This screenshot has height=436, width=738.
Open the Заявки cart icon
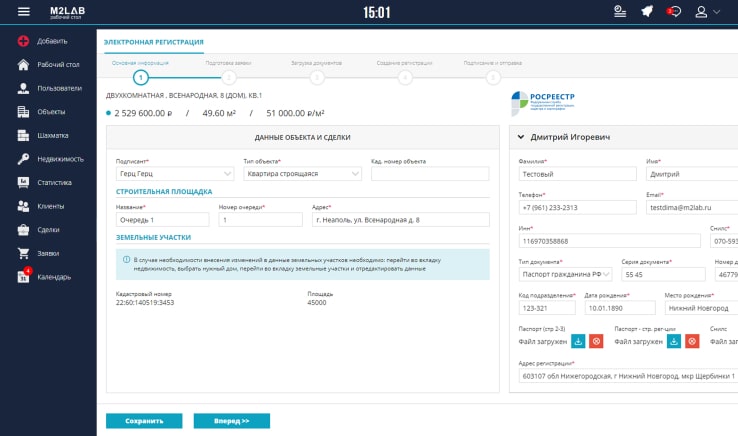23,253
